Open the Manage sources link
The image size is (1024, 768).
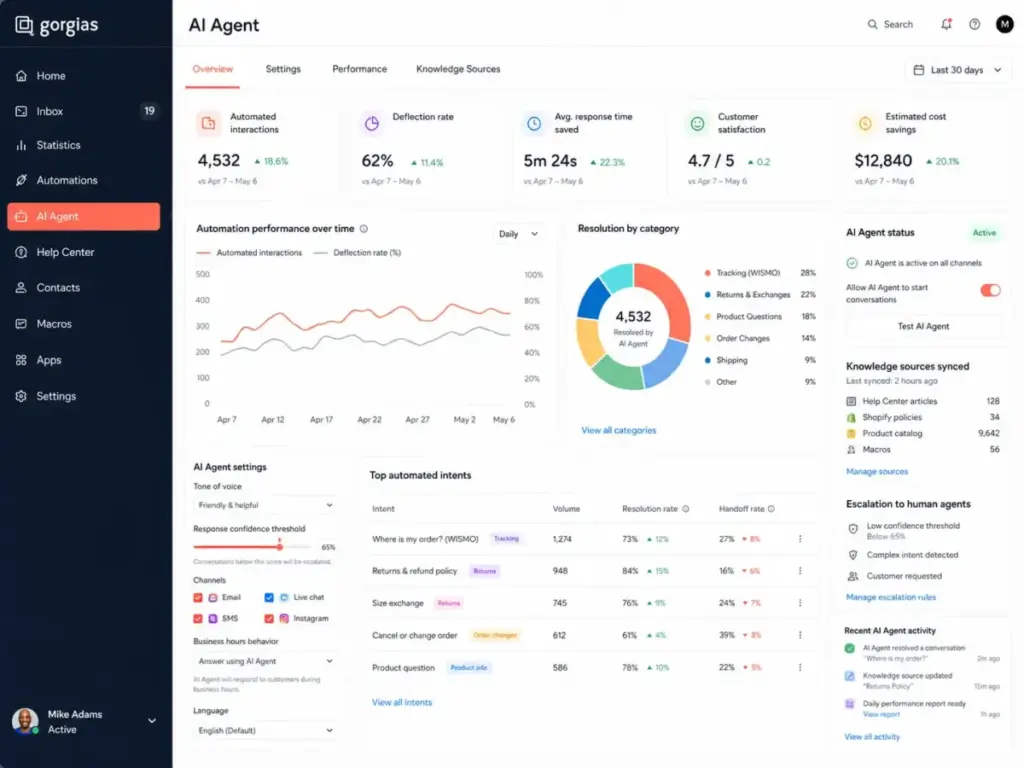(876, 472)
